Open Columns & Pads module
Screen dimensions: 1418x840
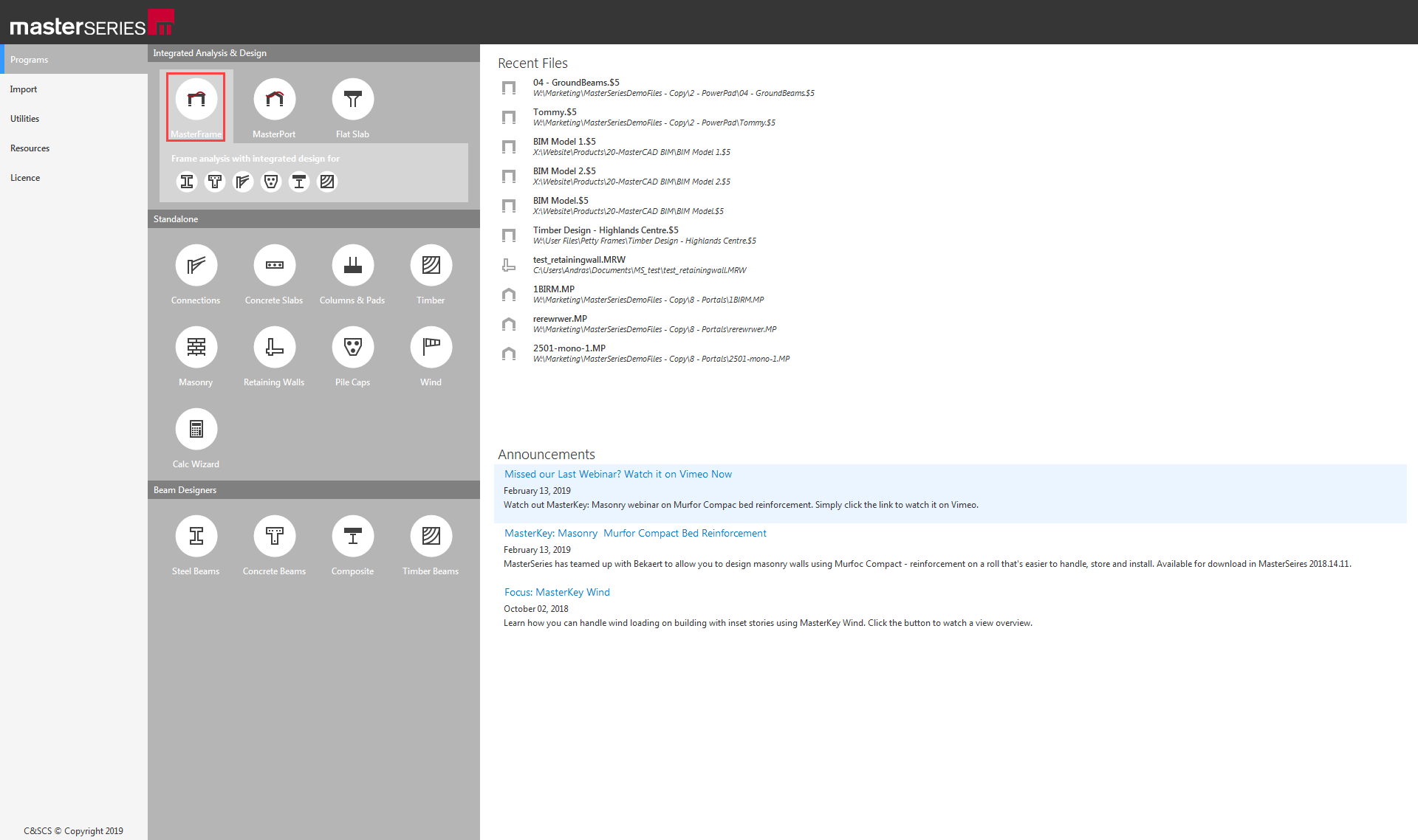[x=352, y=266]
